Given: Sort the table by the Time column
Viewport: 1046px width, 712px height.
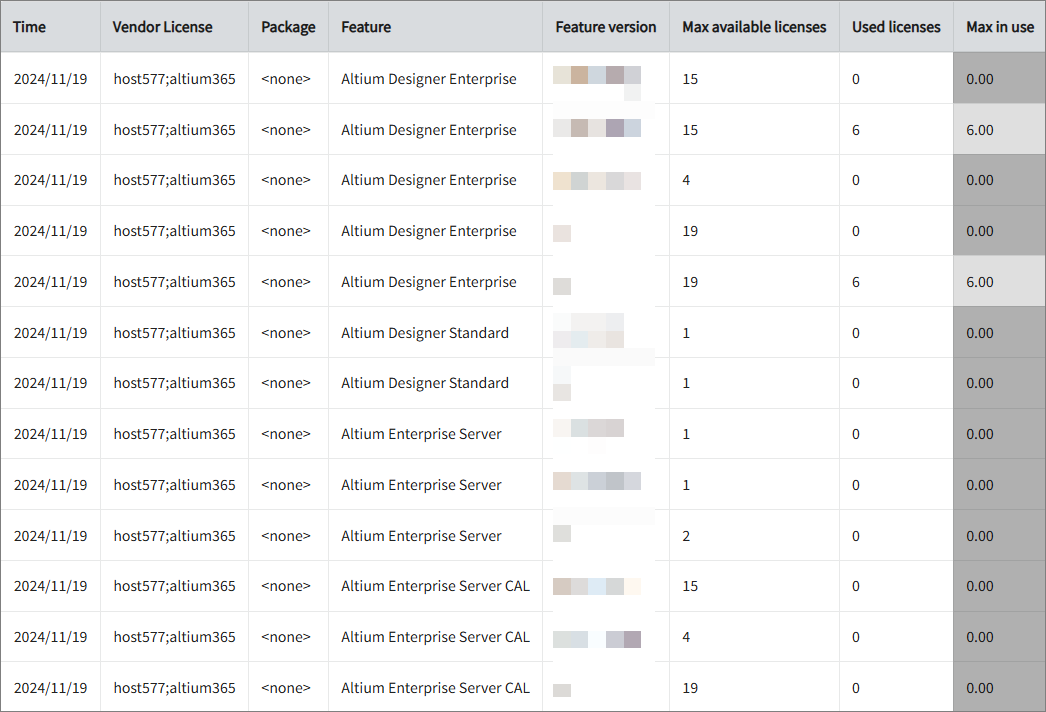Looking at the screenshot, I should 28,27.
